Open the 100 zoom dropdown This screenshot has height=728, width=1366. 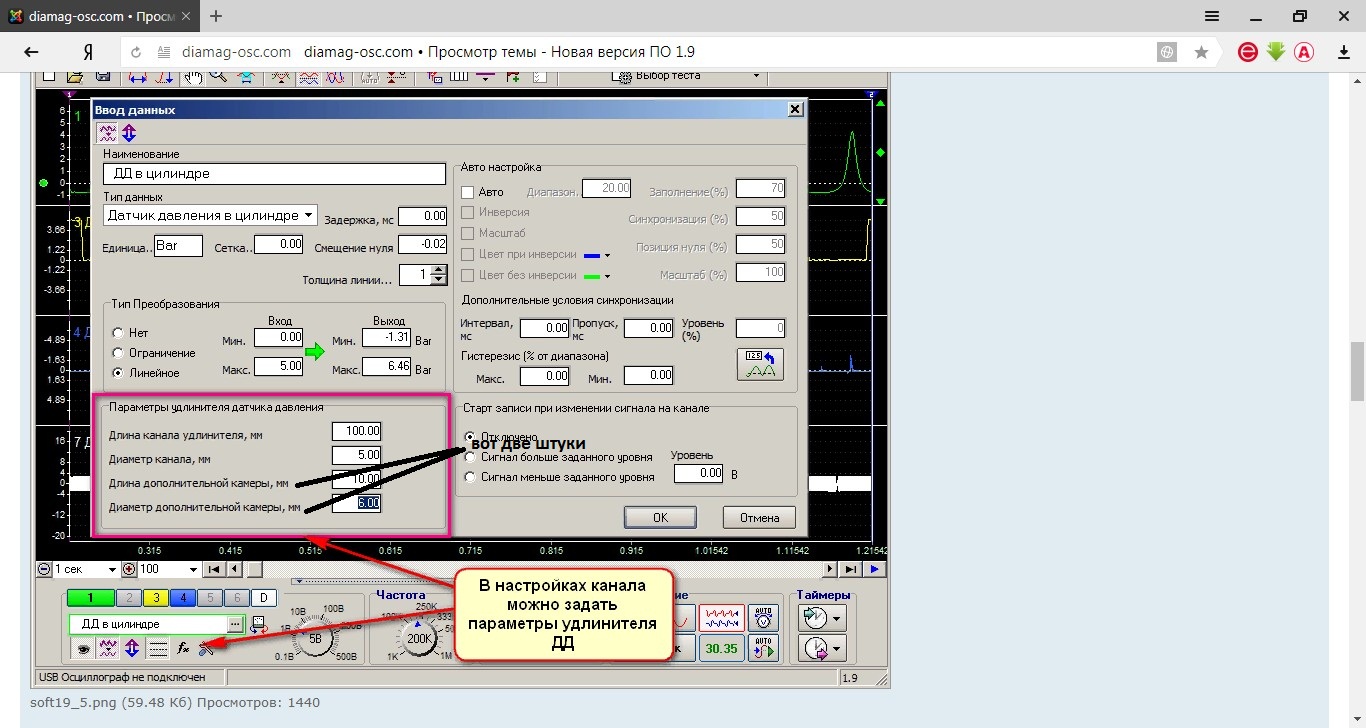point(192,569)
